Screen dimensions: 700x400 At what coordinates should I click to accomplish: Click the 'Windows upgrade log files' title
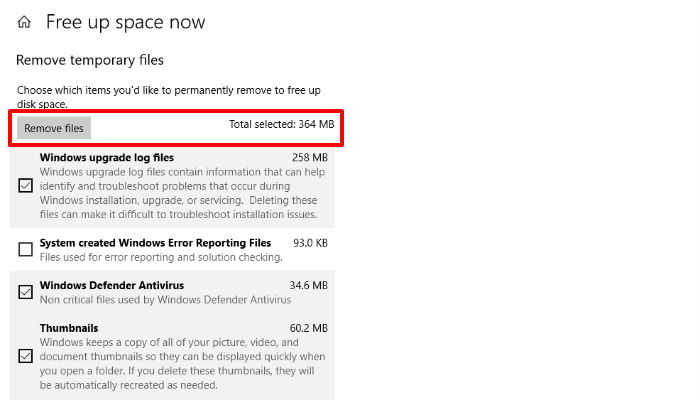107,158
